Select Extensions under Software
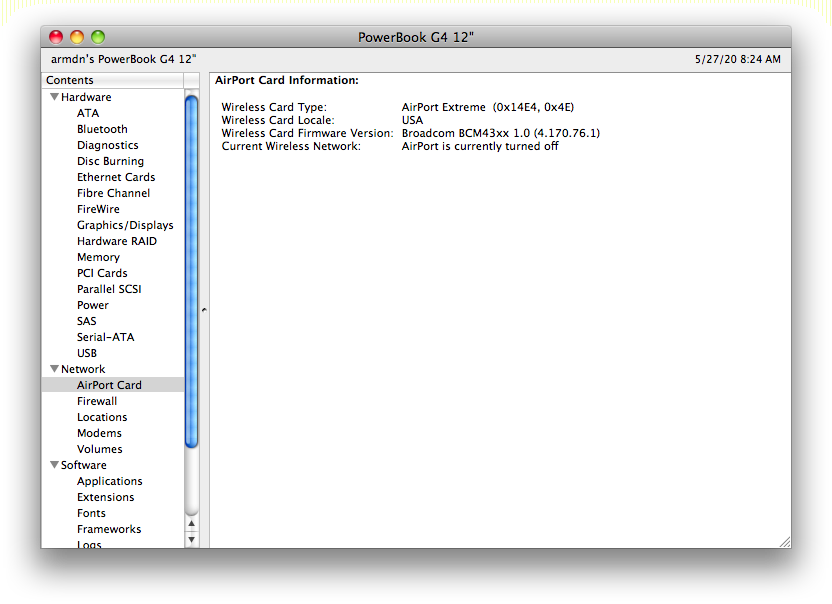Viewport: 832px width, 604px height. (x=106, y=497)
